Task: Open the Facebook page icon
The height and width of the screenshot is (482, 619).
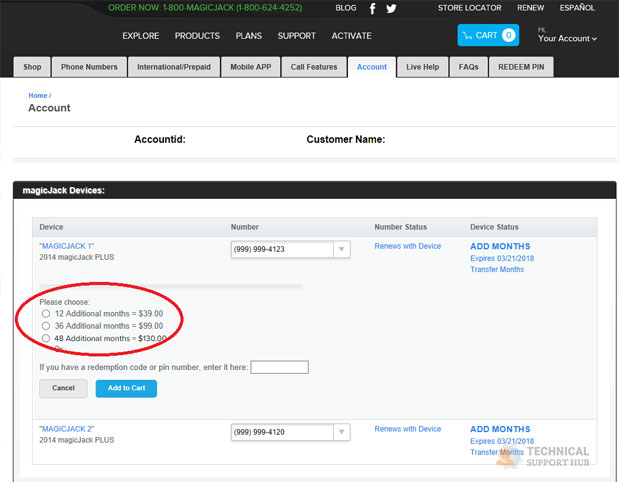Action: point(372,8)
